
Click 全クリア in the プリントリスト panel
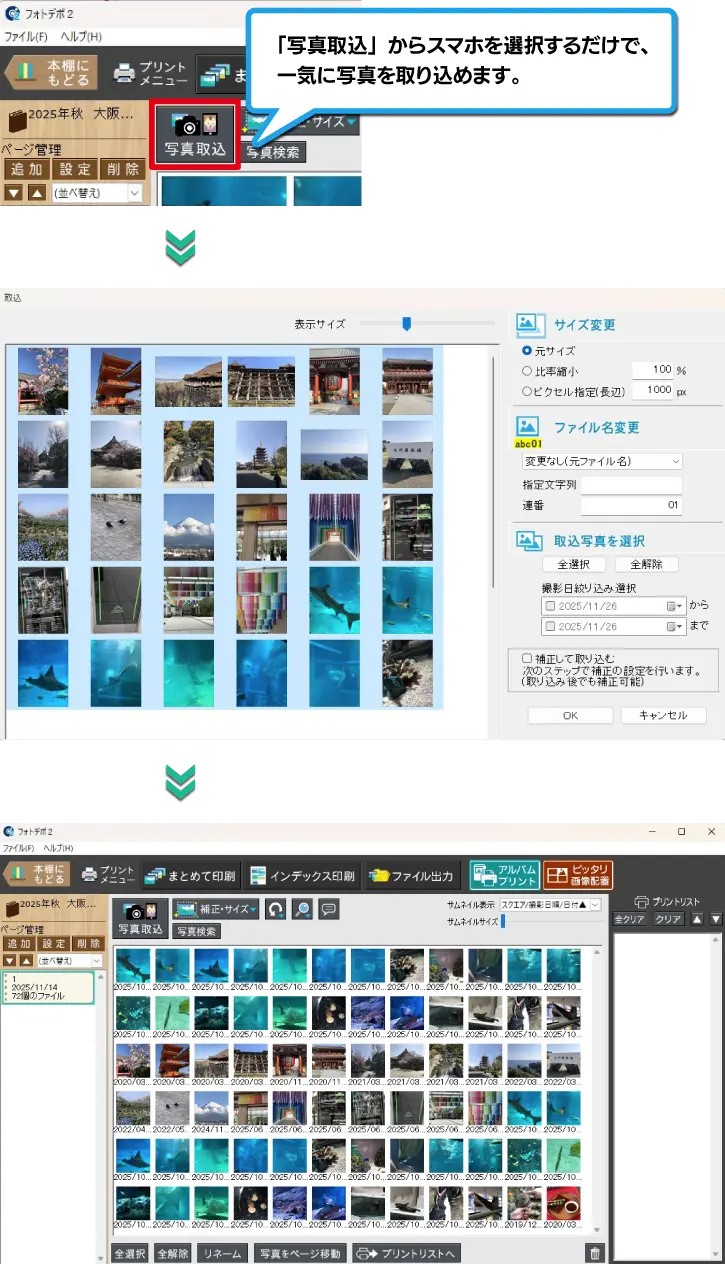630,919
